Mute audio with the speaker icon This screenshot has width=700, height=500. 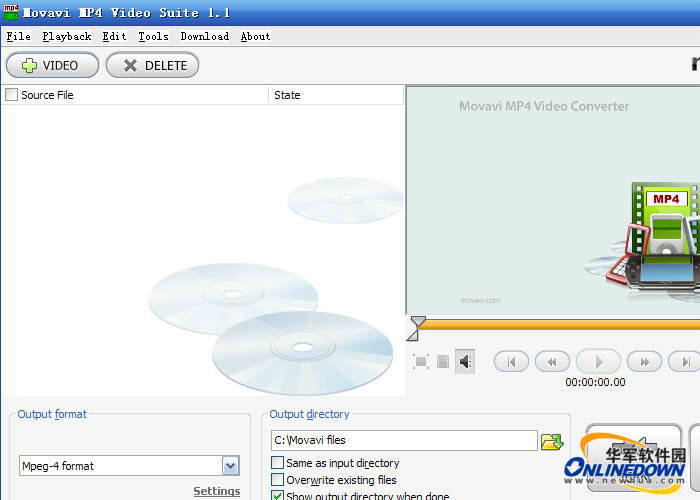click(465, 361)
